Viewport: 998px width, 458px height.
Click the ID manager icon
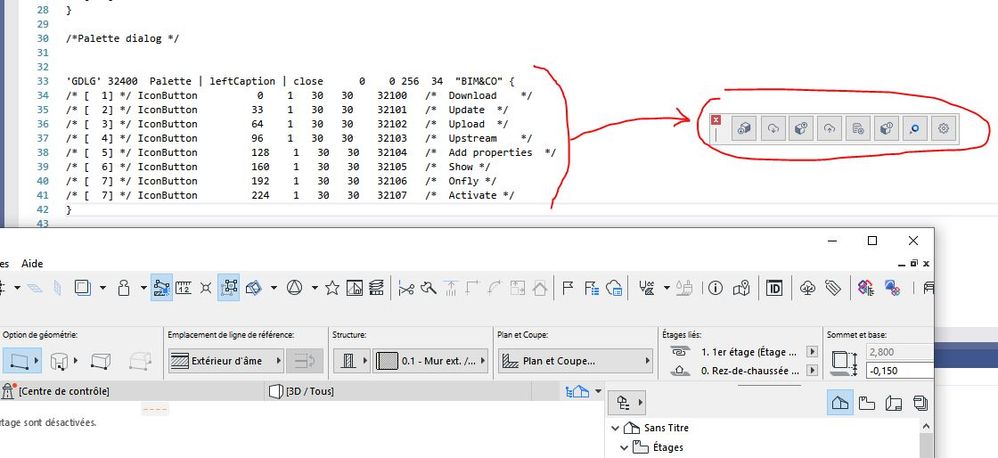coord(774,288)
